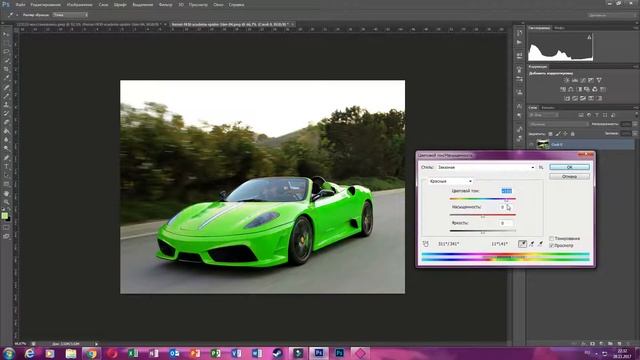640x360 pixels.
Task: Hide the layer using its eye icon
Action: click(x=531, y=144)
